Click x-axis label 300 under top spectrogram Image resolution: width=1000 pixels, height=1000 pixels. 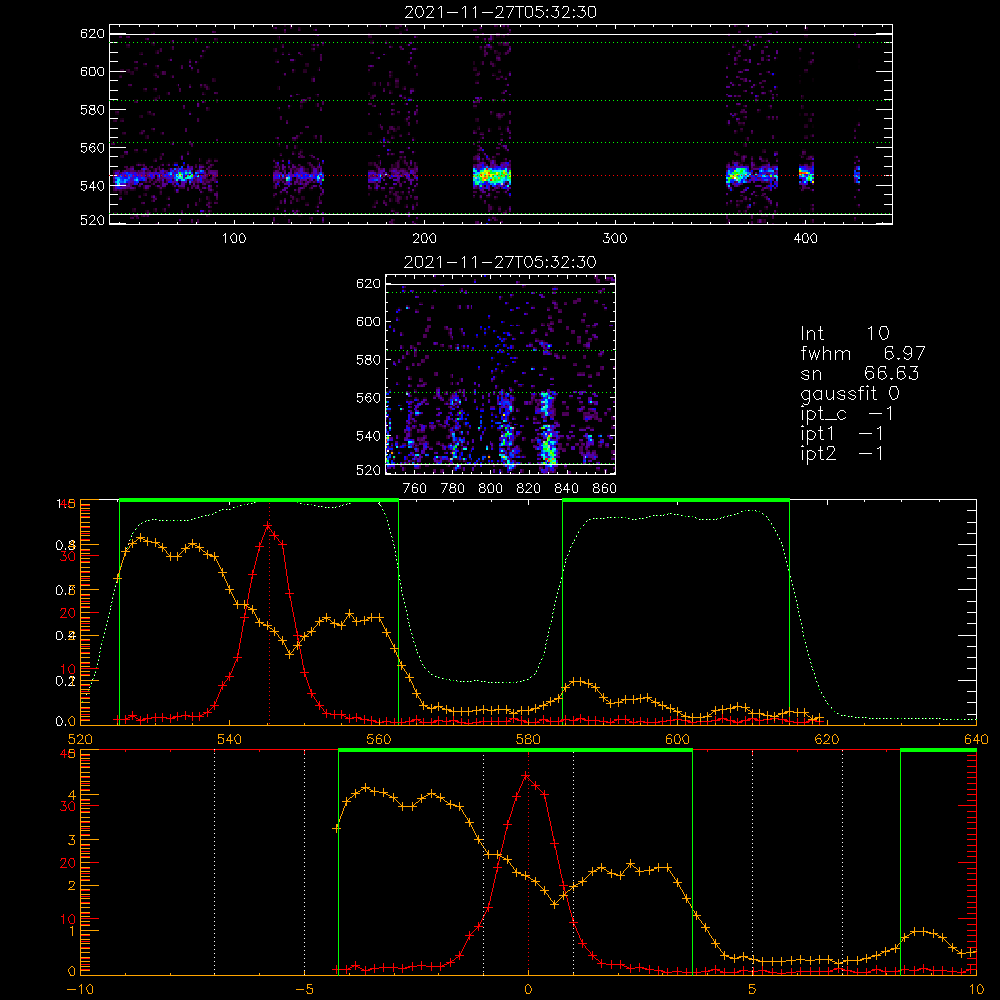(615, 239)
